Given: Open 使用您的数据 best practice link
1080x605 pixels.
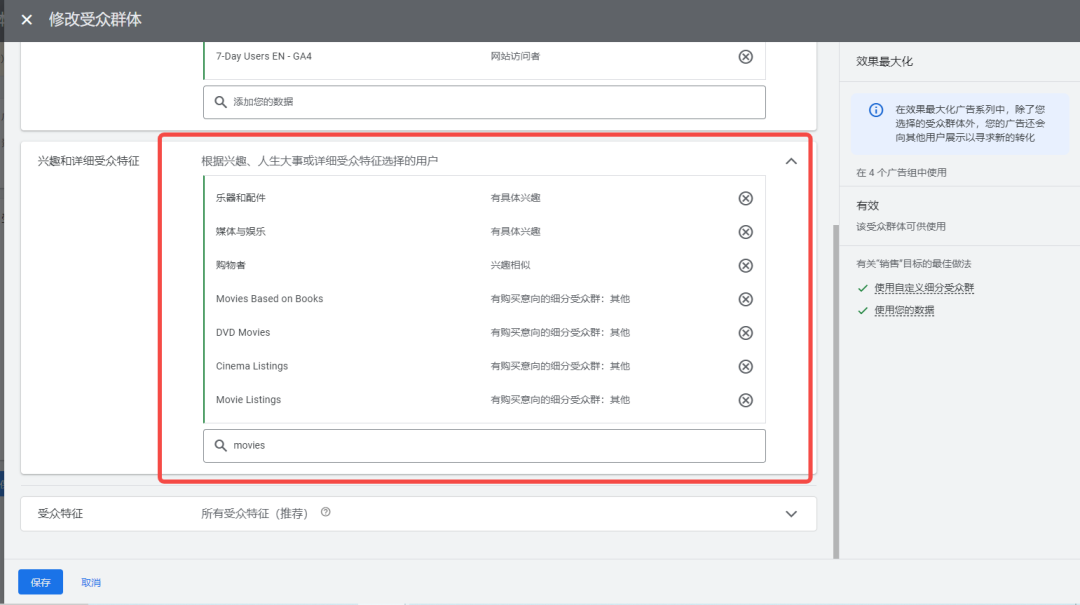Looking at the screenshot, I should [x=904, y=311].
